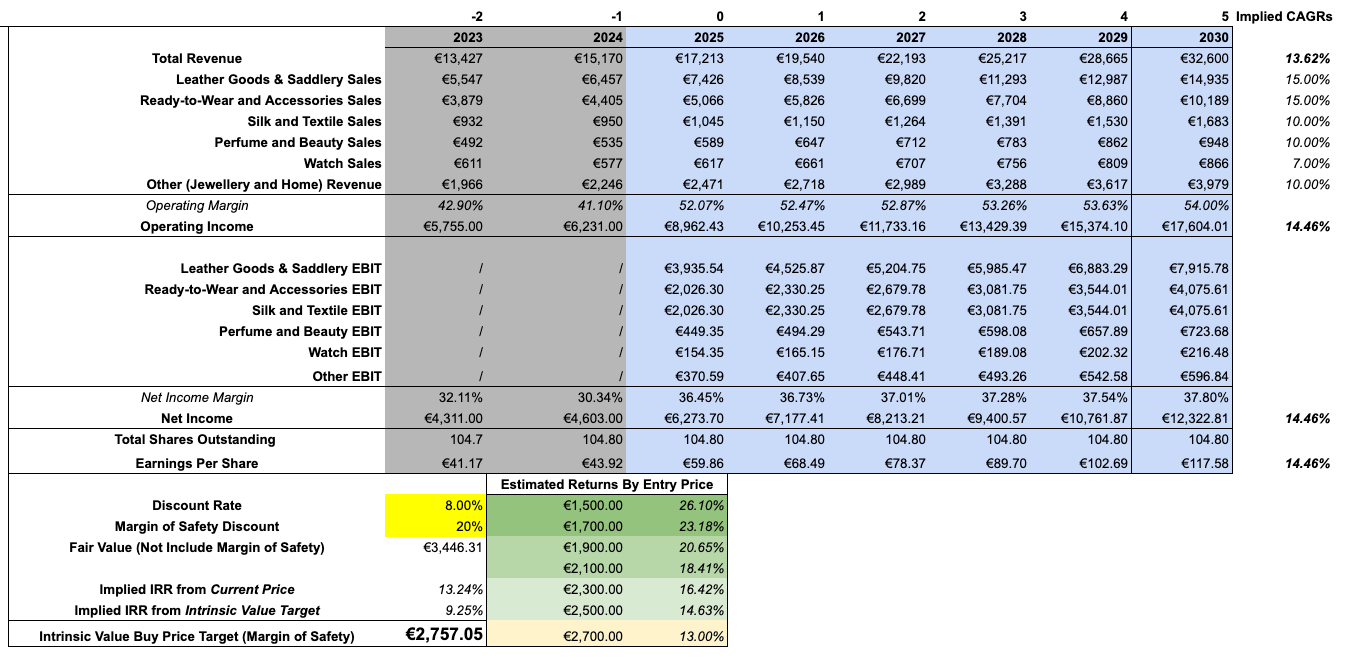Select the Total Revenue row label

tap(196, 58)
